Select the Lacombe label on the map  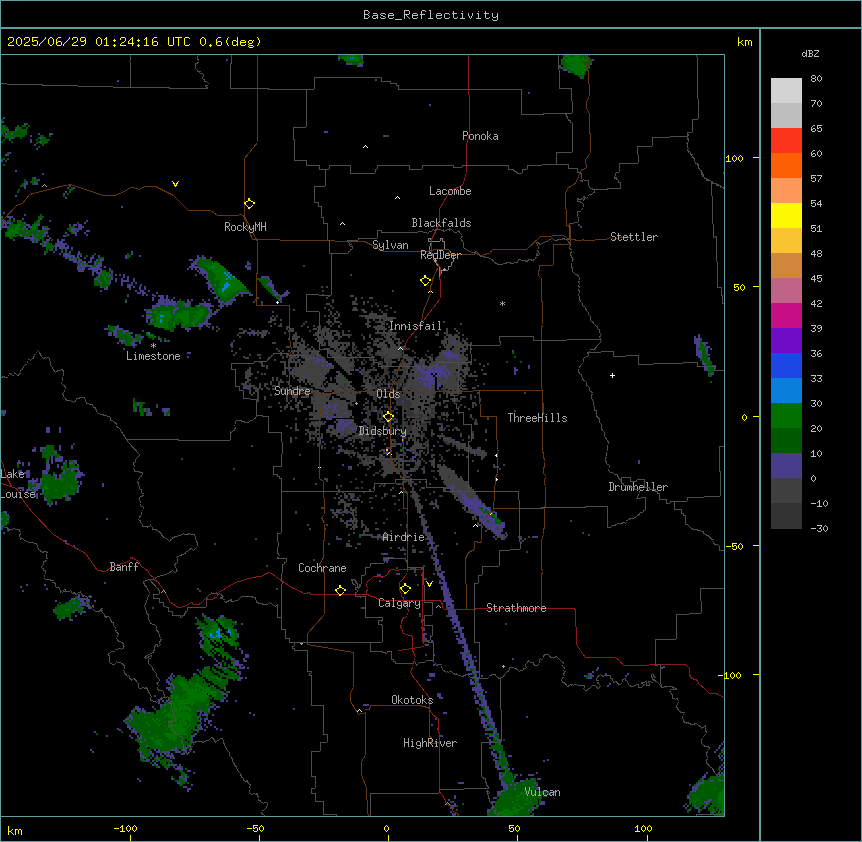[450, 191]
